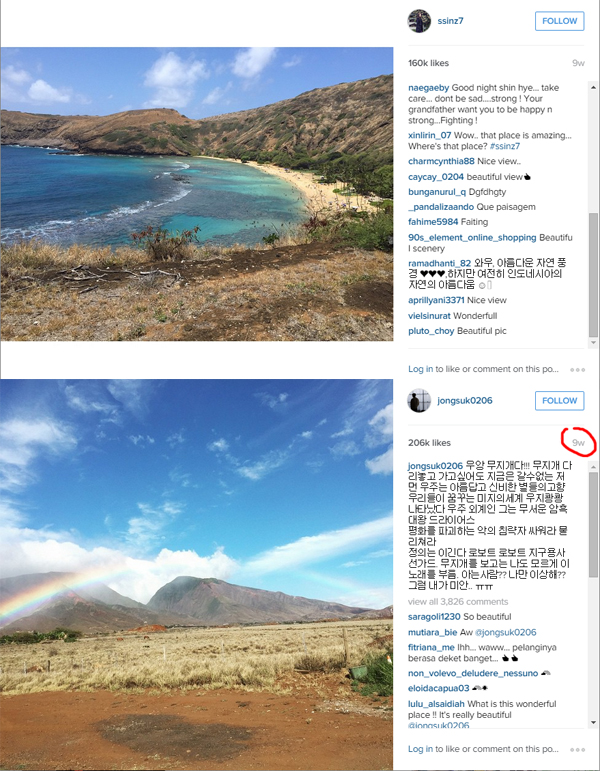Click Log in link under beach post
600x771 pixels.
(420, 369)
